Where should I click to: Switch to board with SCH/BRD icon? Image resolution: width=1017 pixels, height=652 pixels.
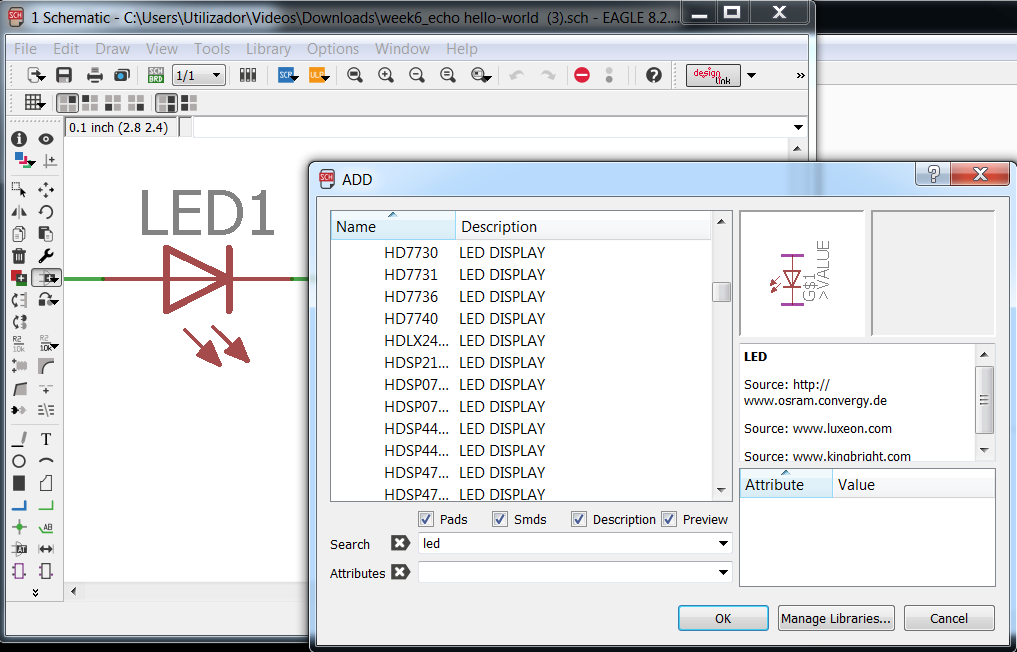click(x=156, y=75)
